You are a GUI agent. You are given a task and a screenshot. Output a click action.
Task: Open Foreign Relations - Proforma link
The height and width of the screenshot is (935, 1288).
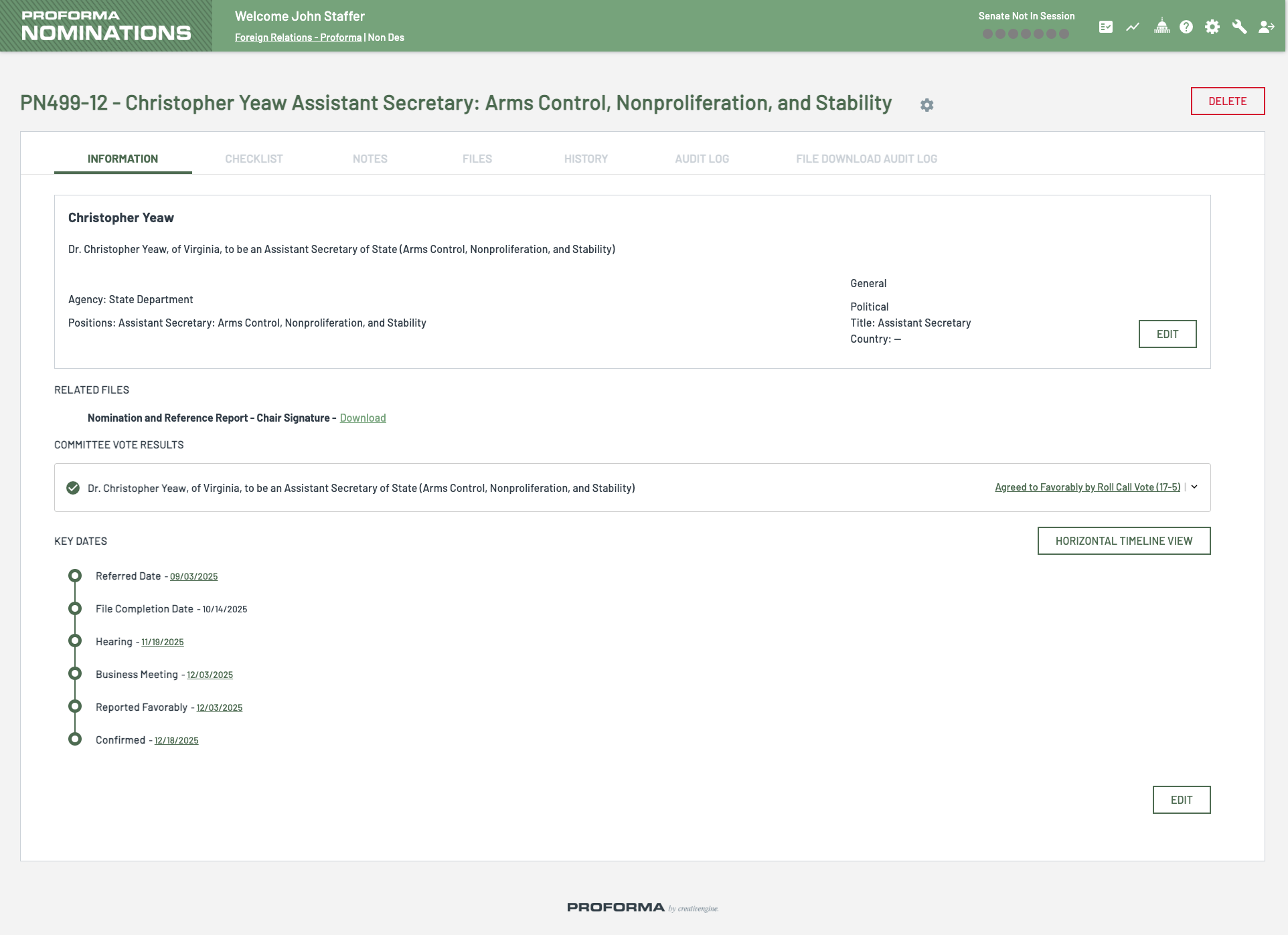click(298, 37)
